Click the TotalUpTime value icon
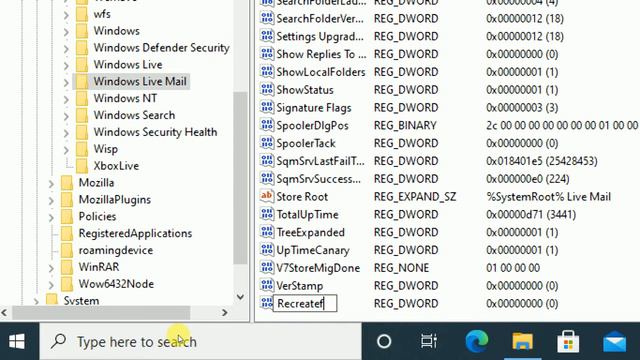The width and height of the screenshot is (640, 360). [267, 214]
